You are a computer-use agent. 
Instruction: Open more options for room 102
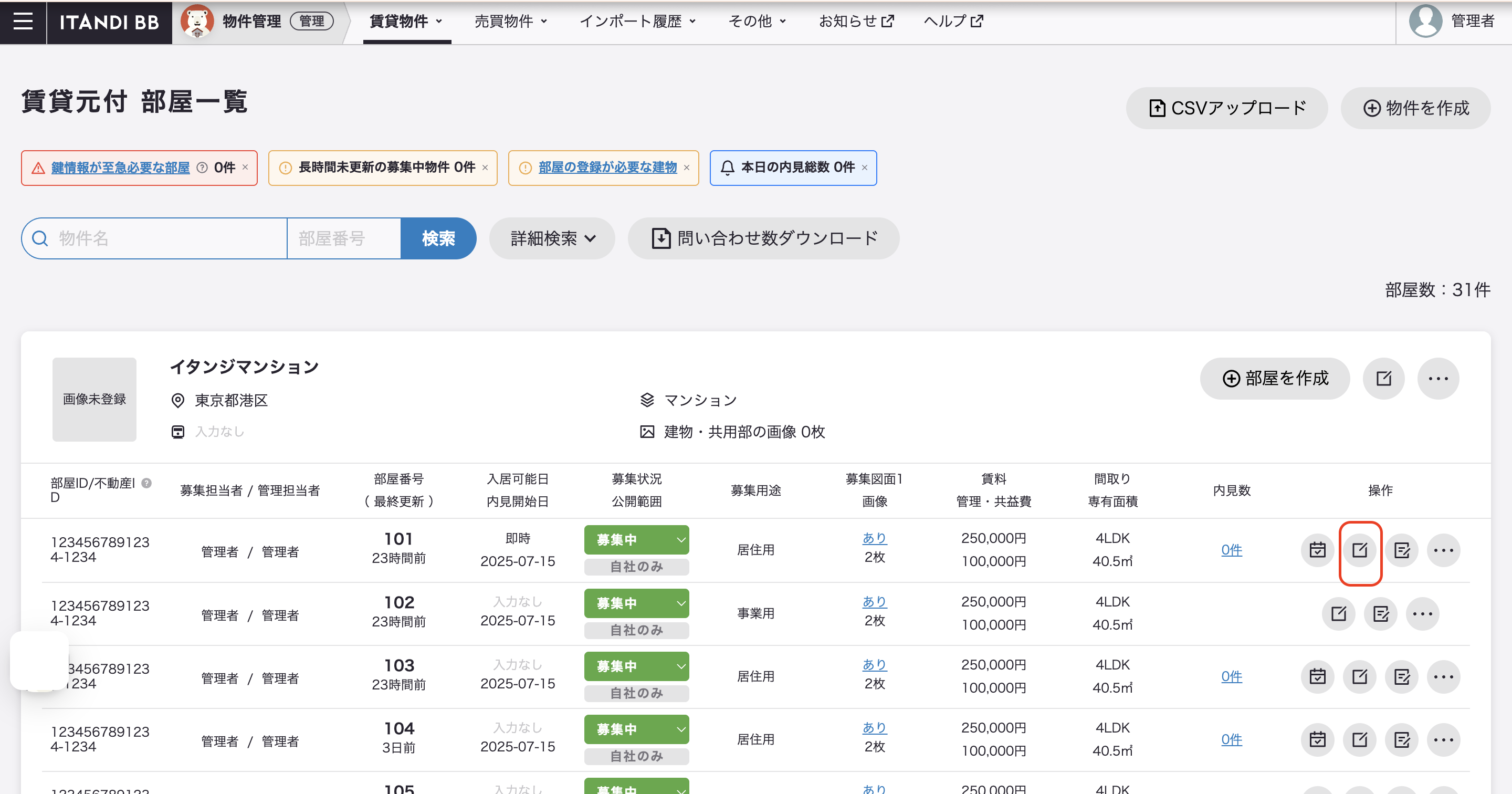[1422, 614]
